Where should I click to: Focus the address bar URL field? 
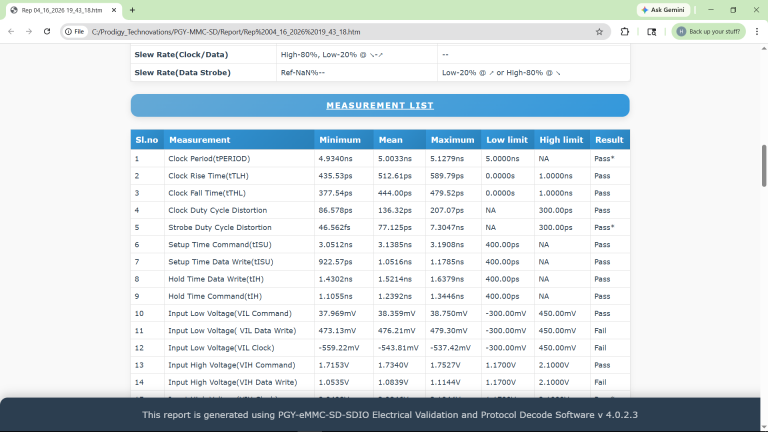(x=338, y=32)
